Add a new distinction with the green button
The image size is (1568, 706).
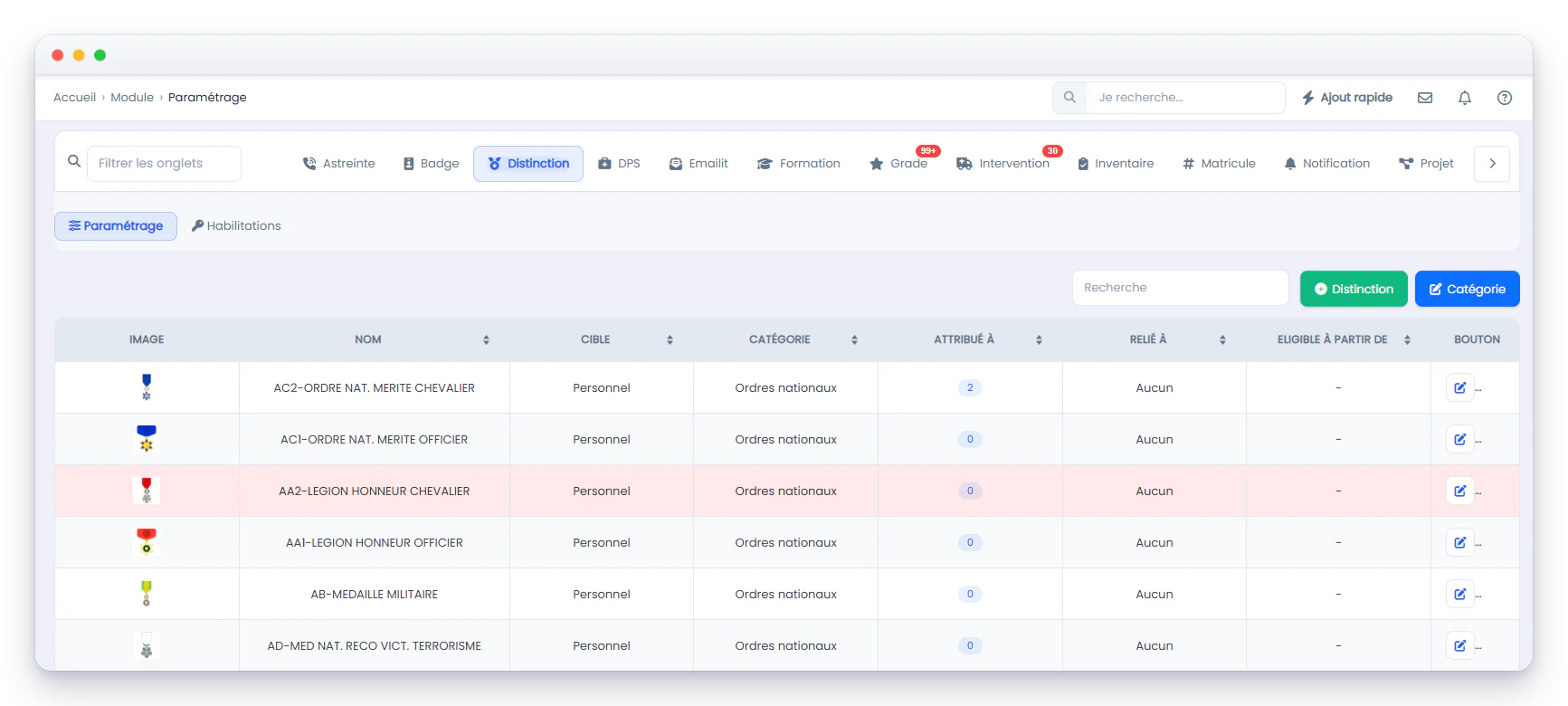click(1354, 289)
